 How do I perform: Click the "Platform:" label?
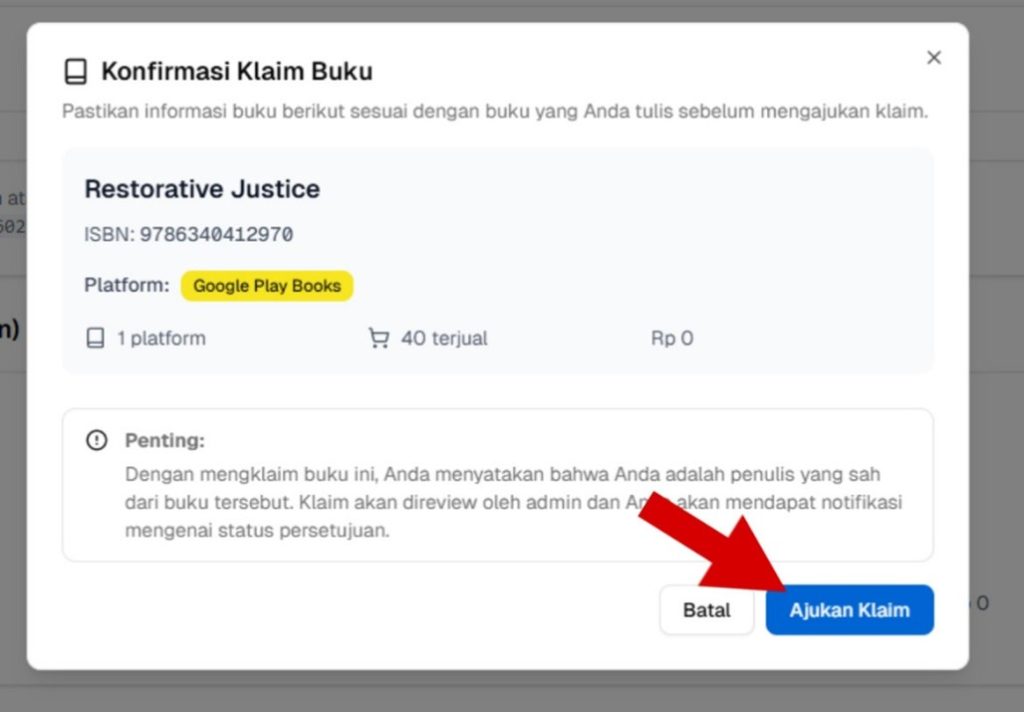tap(127, 286)
